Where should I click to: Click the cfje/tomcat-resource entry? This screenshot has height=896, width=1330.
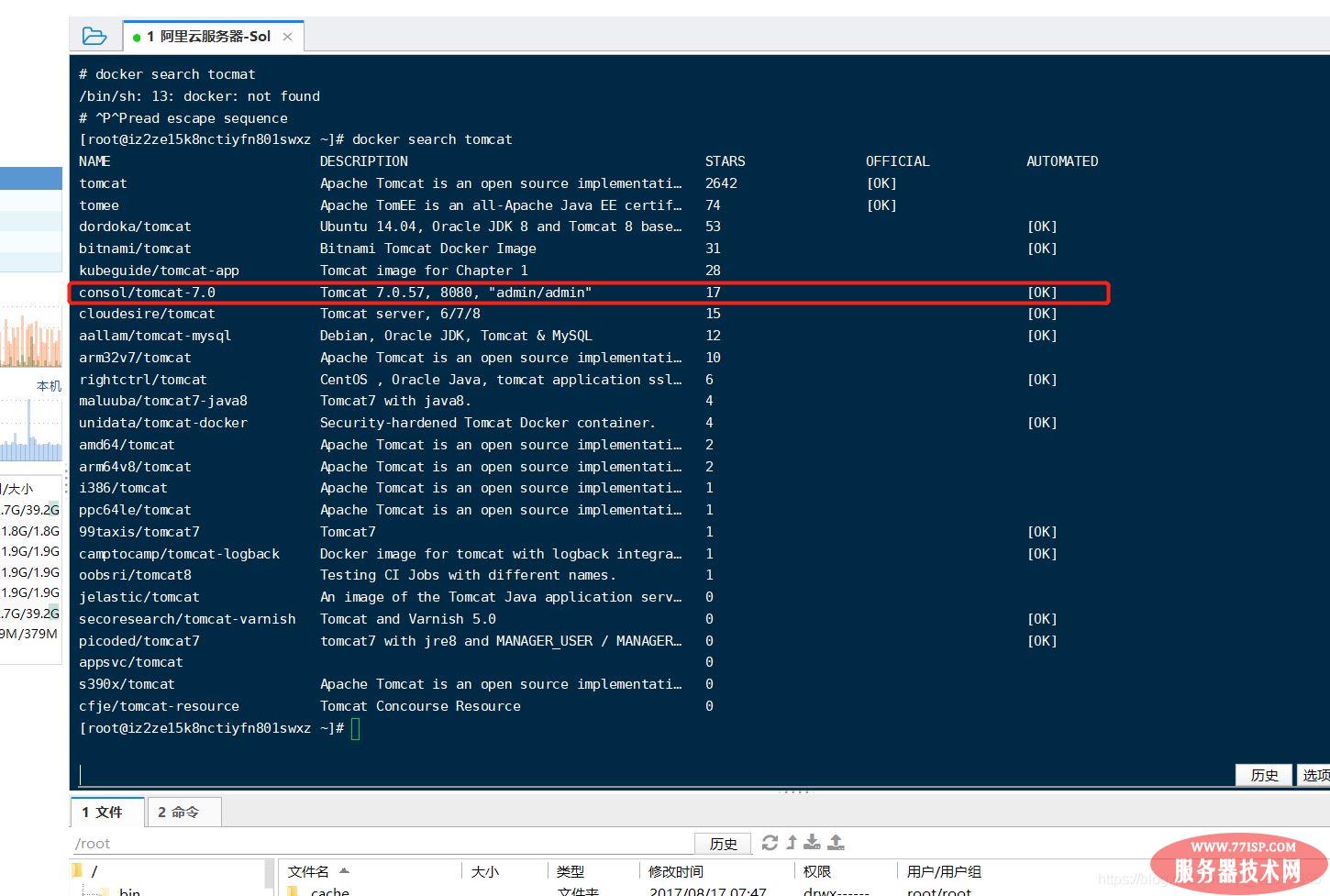pyautogui.click(x=159, y=706)
